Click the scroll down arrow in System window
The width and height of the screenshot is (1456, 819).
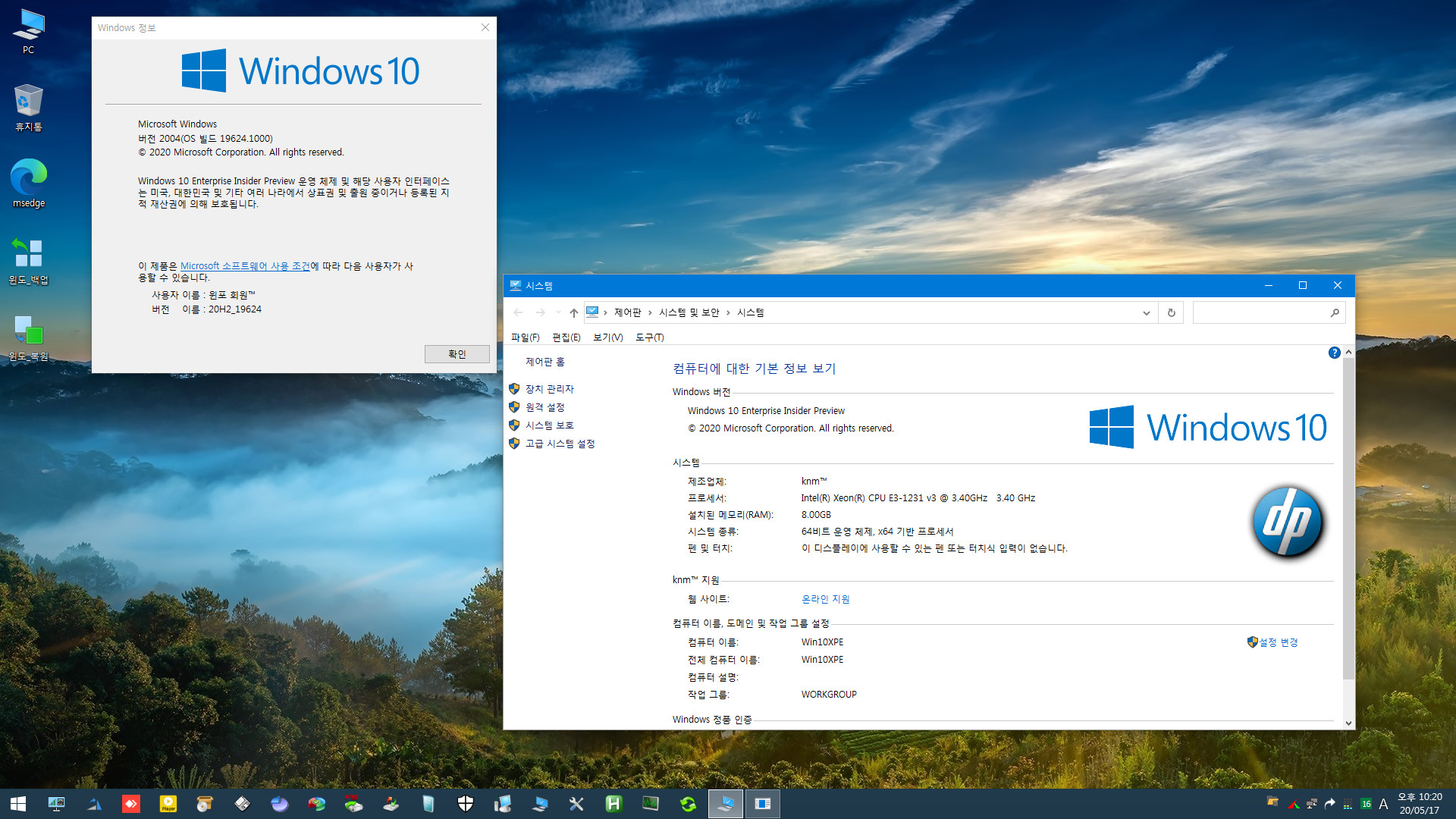[1348, 723]
